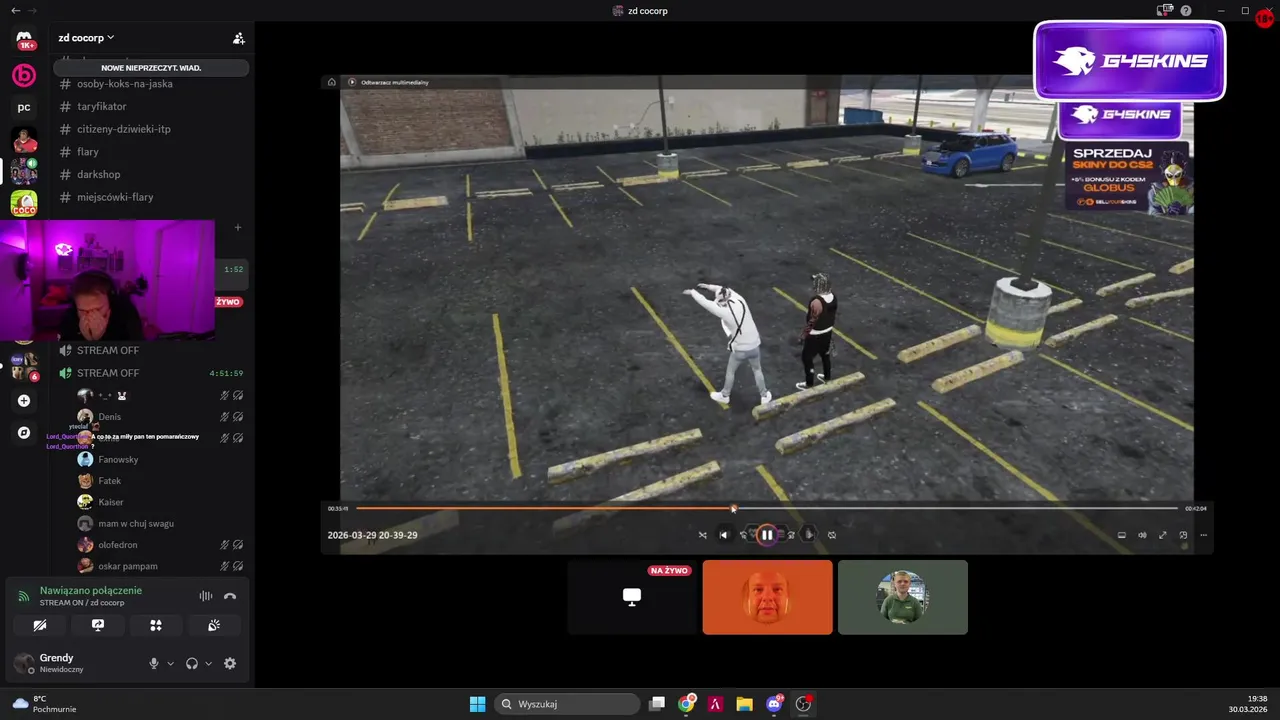Jump to new unread messages banner
1280x720 pixels.
[151, 68]
